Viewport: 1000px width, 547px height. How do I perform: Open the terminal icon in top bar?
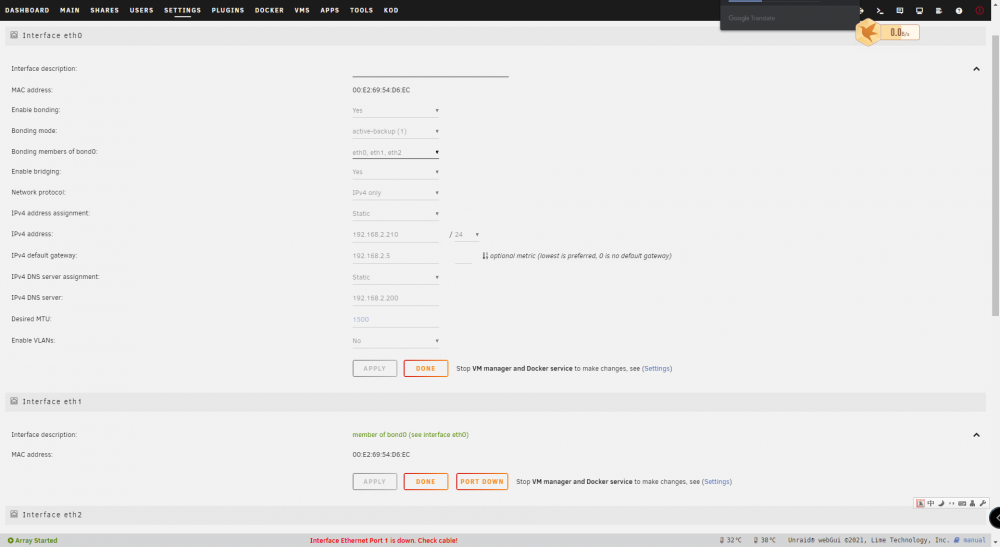tap(879, 11)
